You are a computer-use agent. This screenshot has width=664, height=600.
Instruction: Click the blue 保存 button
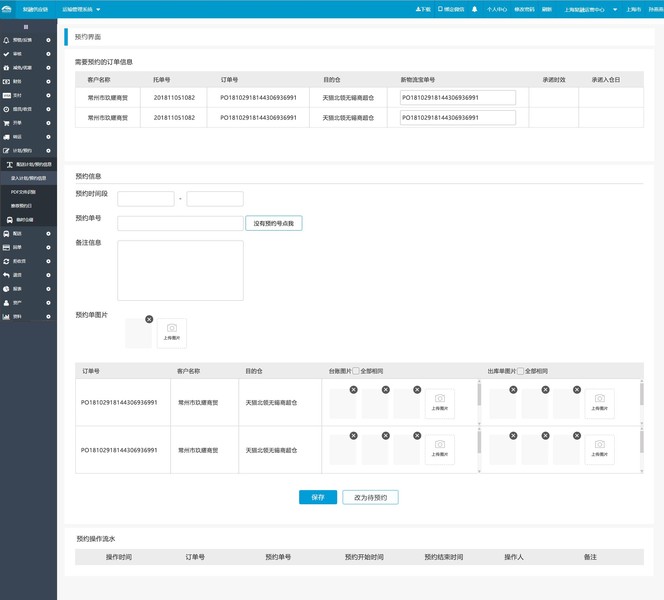tap(318, 497)
